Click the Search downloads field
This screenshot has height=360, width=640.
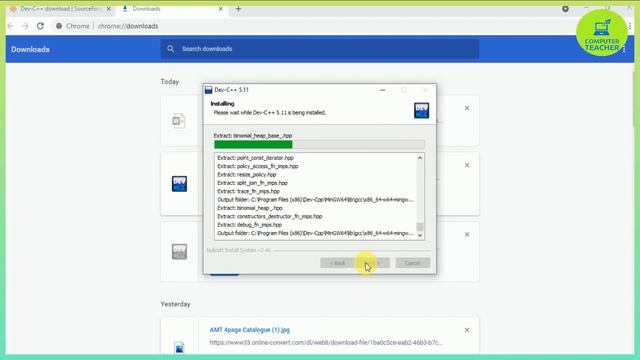coord(320,49)
